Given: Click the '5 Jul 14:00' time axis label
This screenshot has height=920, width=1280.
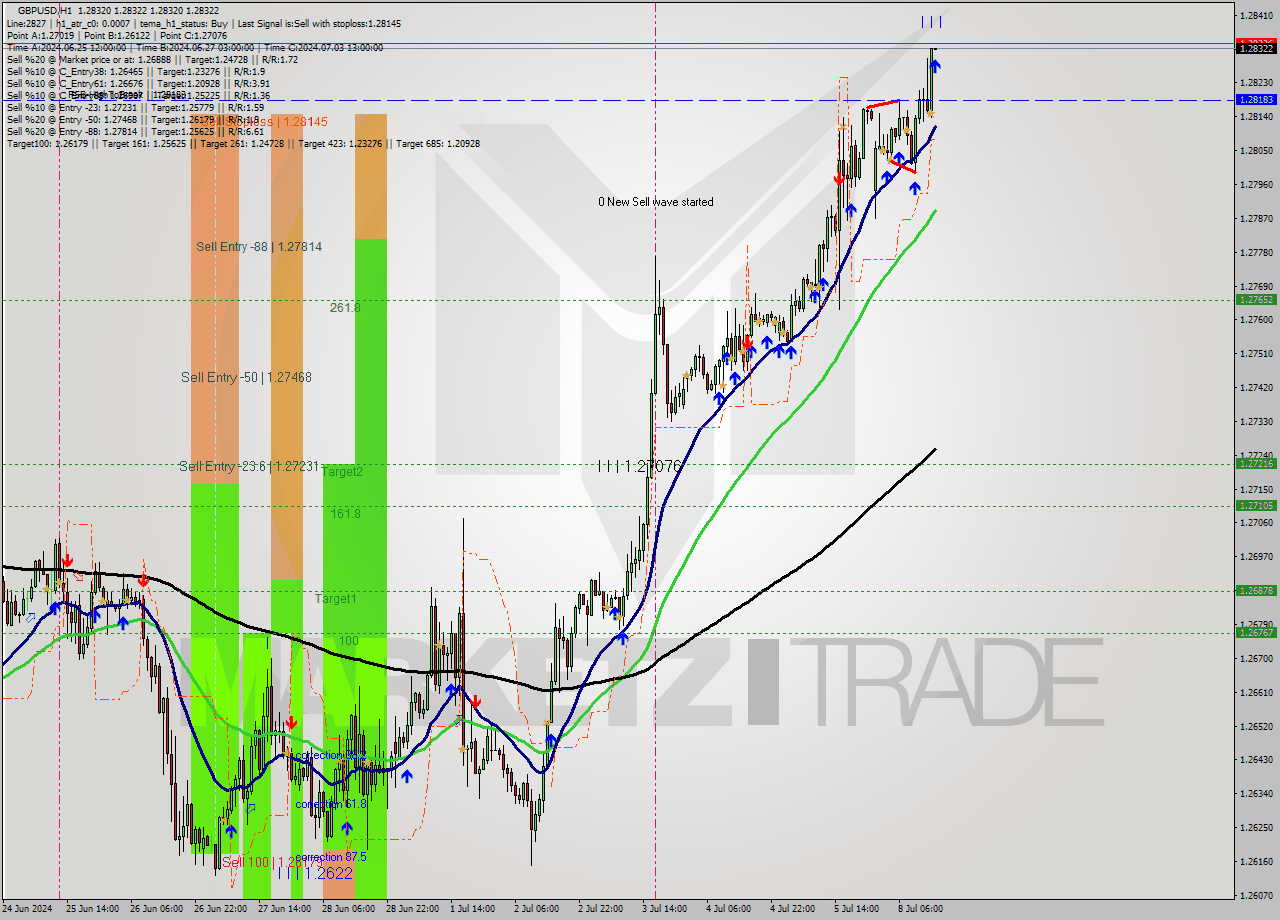Looking at the screenshot, I should pyautogui.click(x=856, y=909).
